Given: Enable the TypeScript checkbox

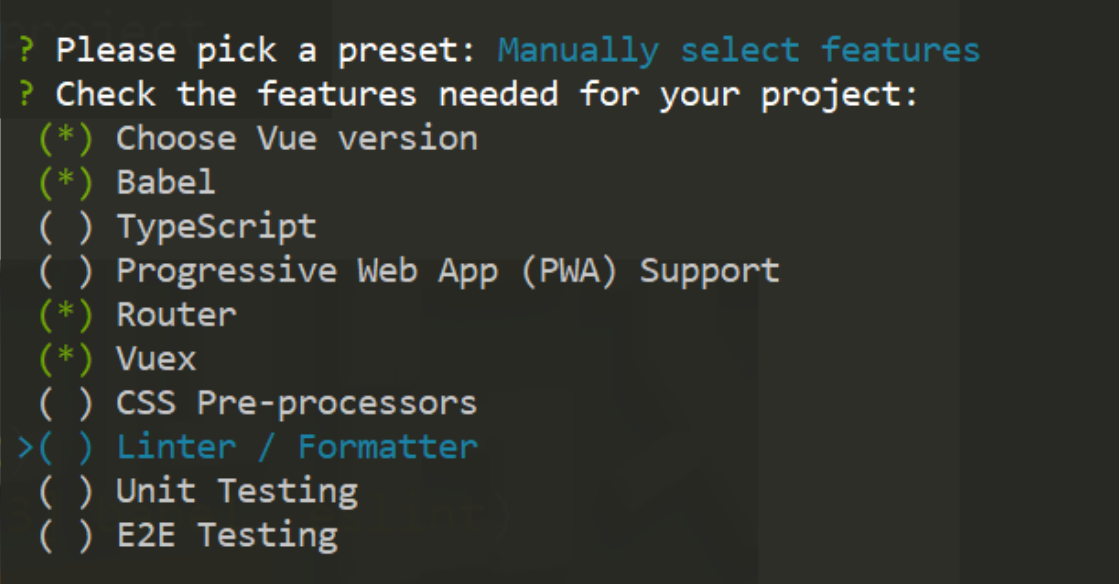Looking at the screenshot, I should [66, 227].
